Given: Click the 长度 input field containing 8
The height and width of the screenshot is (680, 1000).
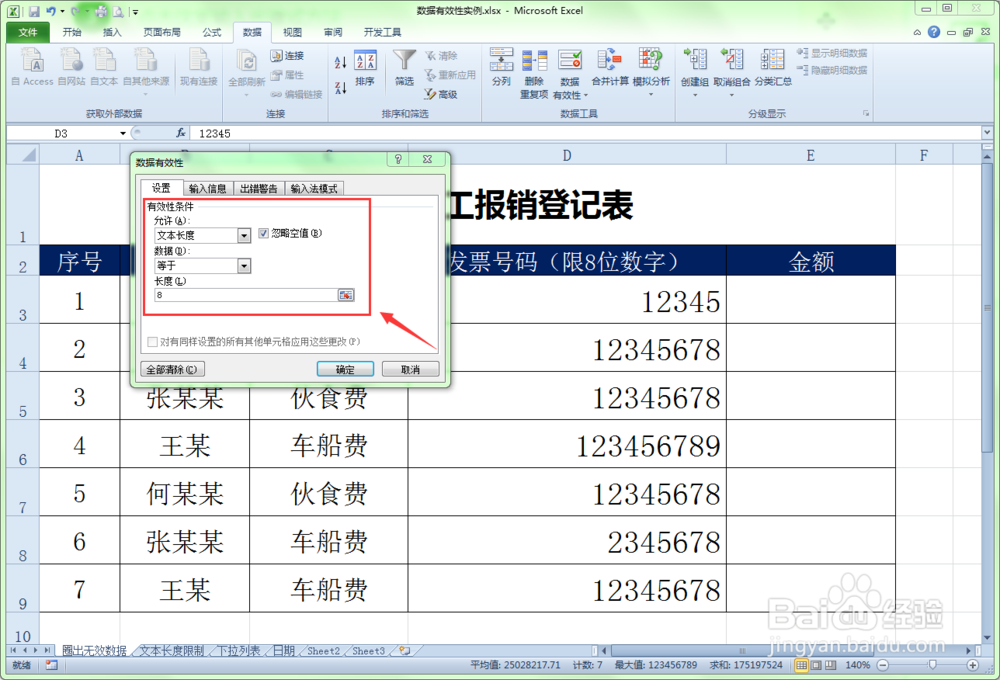Looking at the screenshot, I should click(246, 295).
